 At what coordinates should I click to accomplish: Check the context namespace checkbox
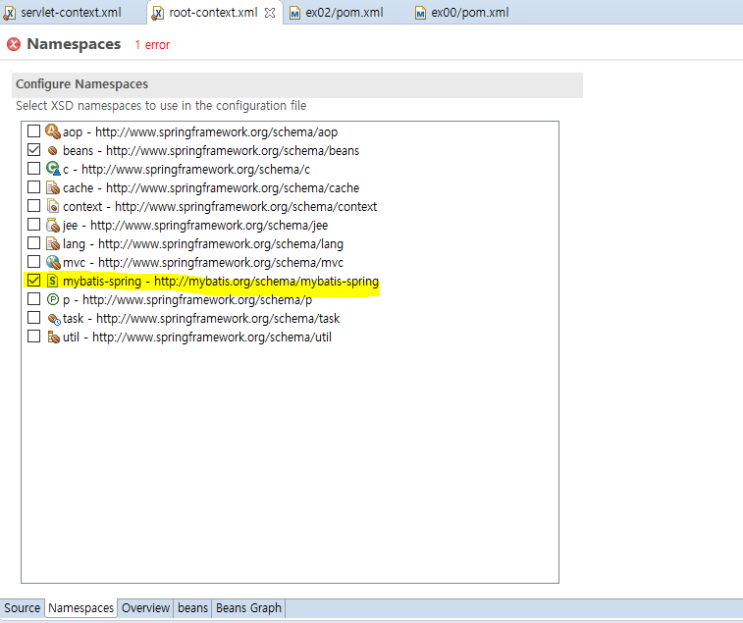pos(34,207)
